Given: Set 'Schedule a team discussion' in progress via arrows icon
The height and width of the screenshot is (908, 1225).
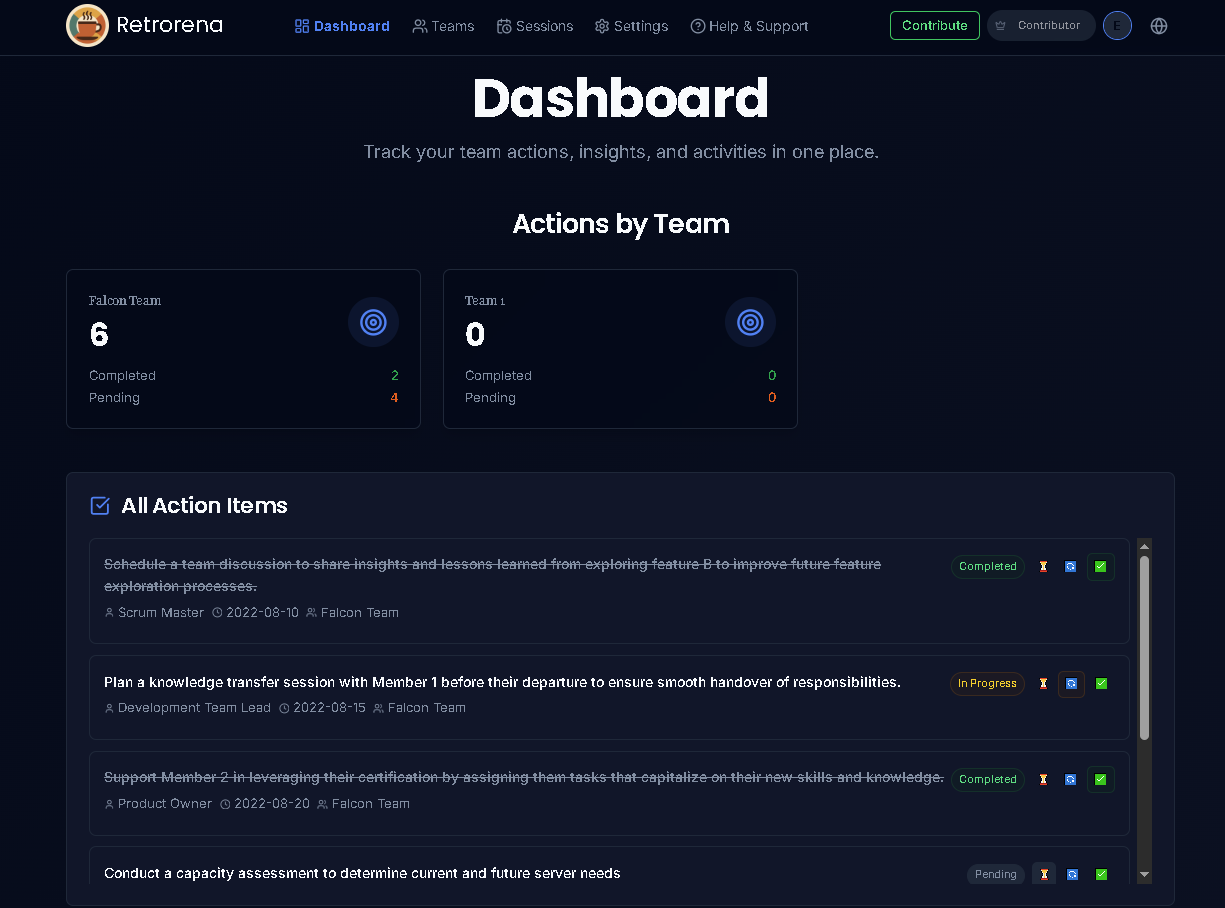Looking at the screenshot, I should [1070, 567].
